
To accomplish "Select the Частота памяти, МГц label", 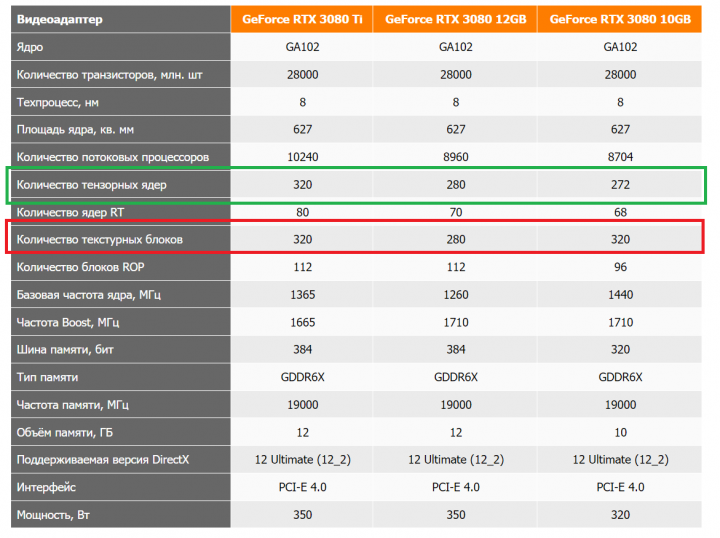I will [x=73, y=405].
